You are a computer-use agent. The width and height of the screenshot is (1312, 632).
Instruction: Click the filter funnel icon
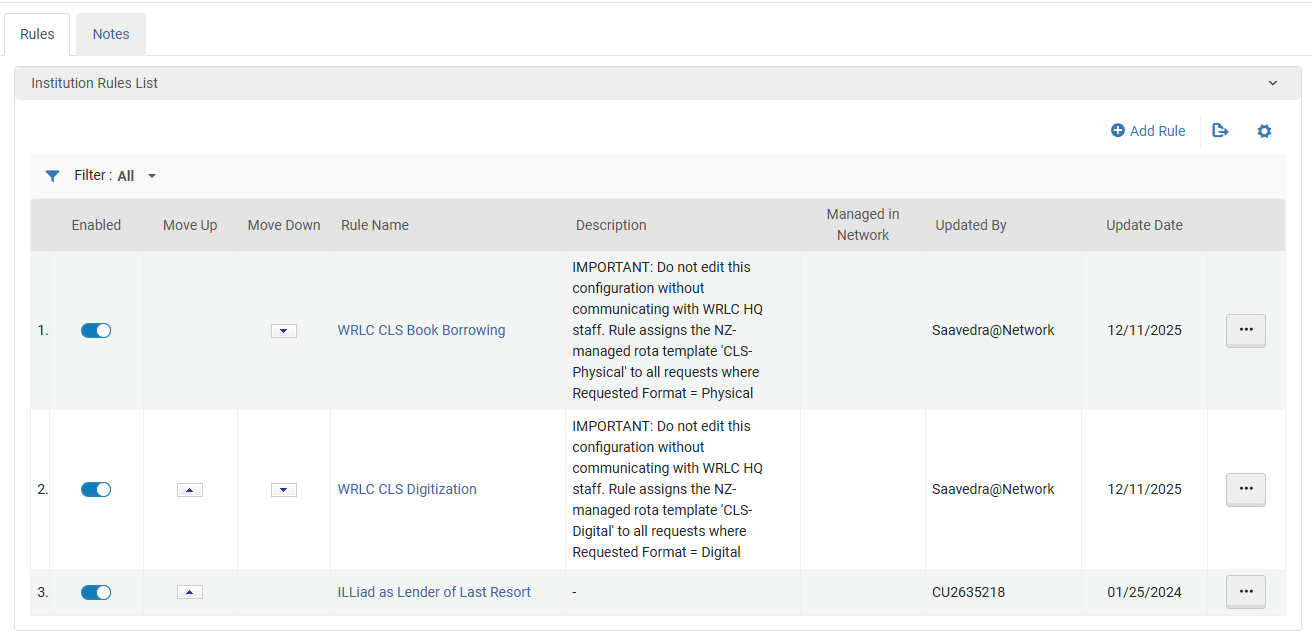pyautogui.click(x=53, y=176)
